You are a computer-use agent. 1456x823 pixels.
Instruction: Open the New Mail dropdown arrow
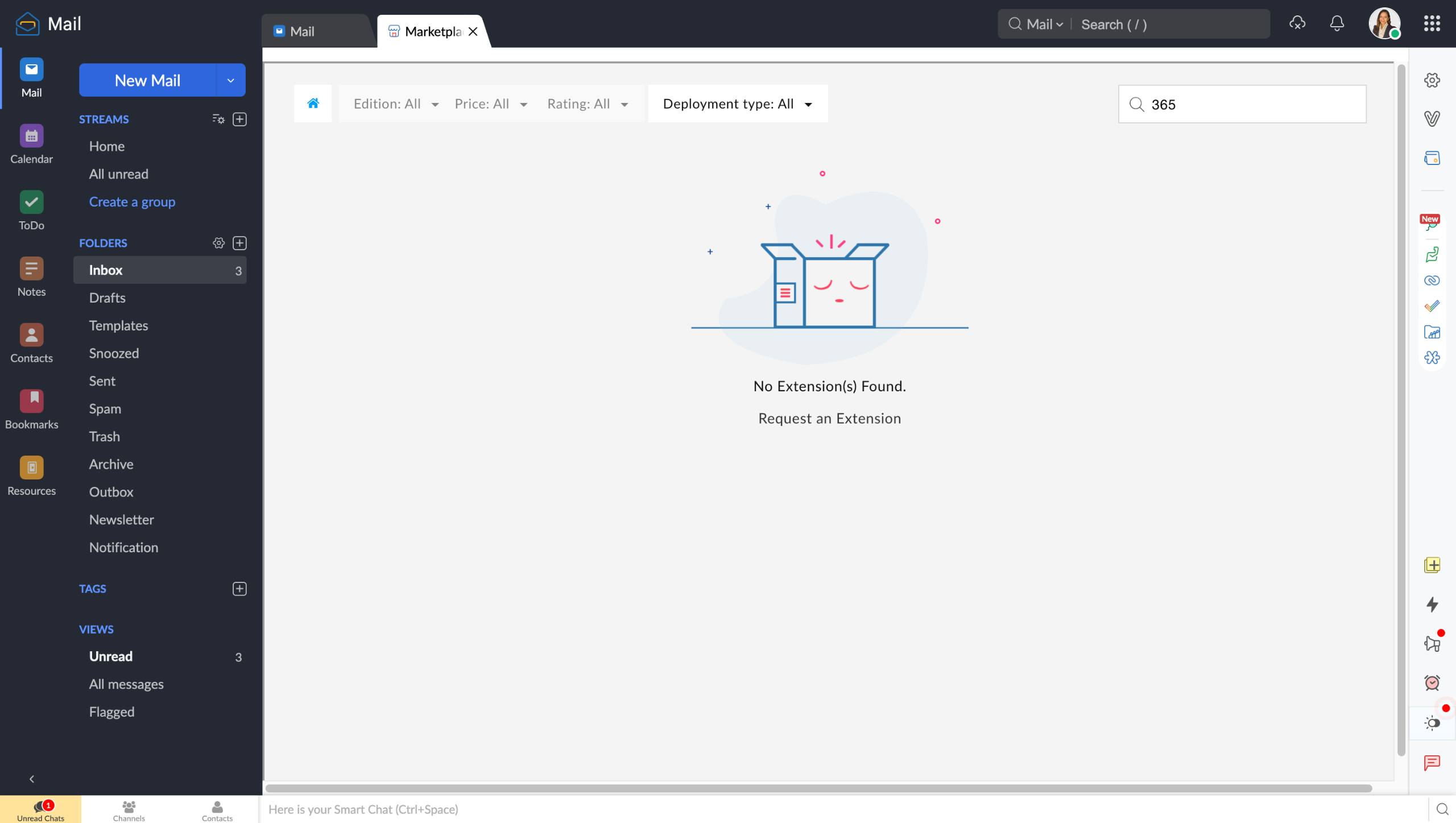[x=230, y=80]
